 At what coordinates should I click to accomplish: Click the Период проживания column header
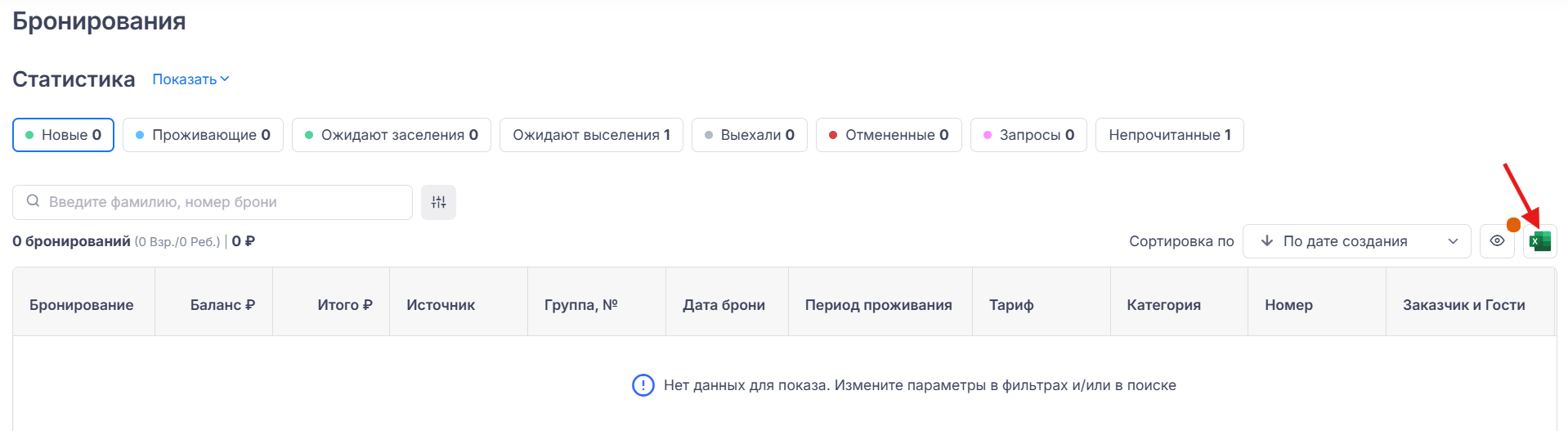coord(878,305)
